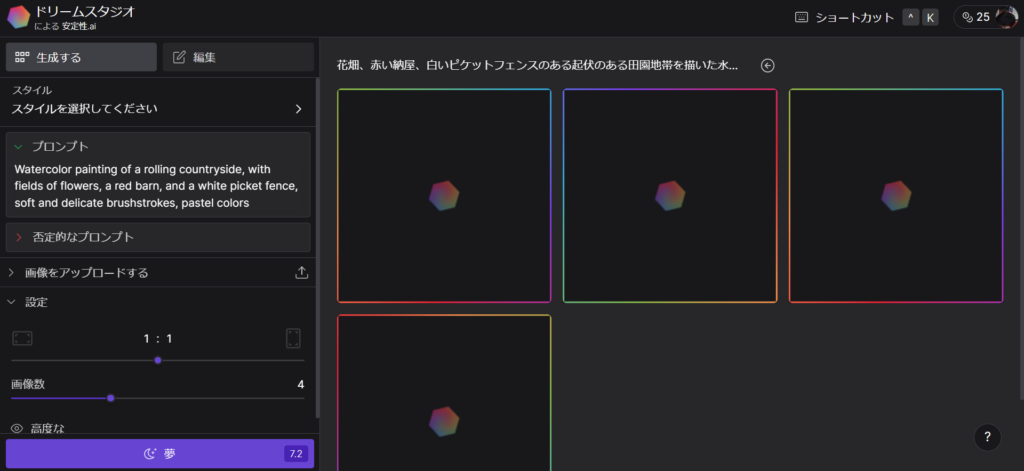
Task: Click the upload image arrow icon
Action: [302, 272]
